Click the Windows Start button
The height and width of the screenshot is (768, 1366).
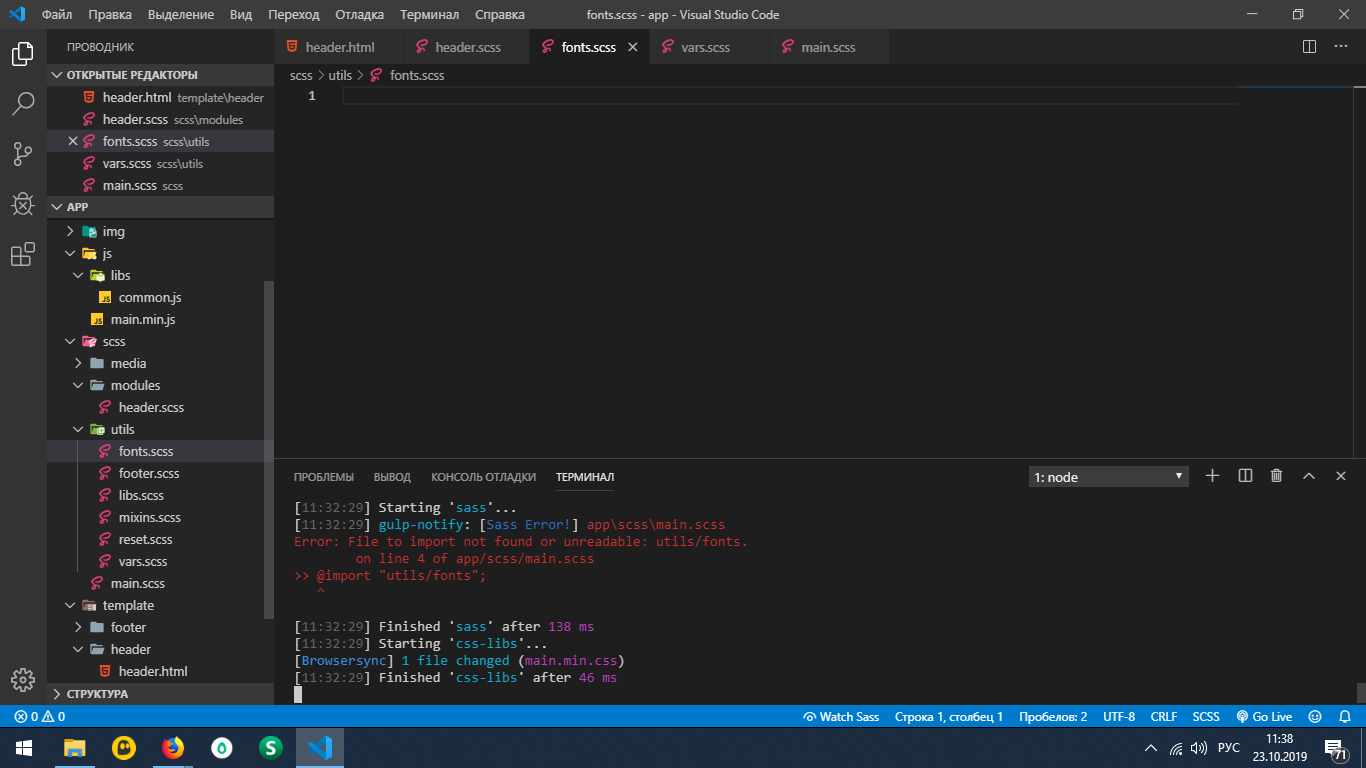coord(24,747)
